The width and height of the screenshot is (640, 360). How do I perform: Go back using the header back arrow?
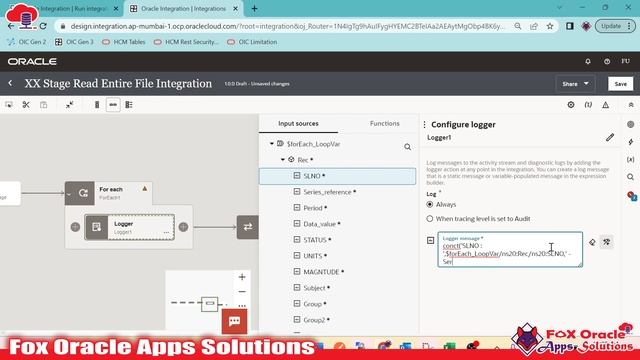(10, 83)
